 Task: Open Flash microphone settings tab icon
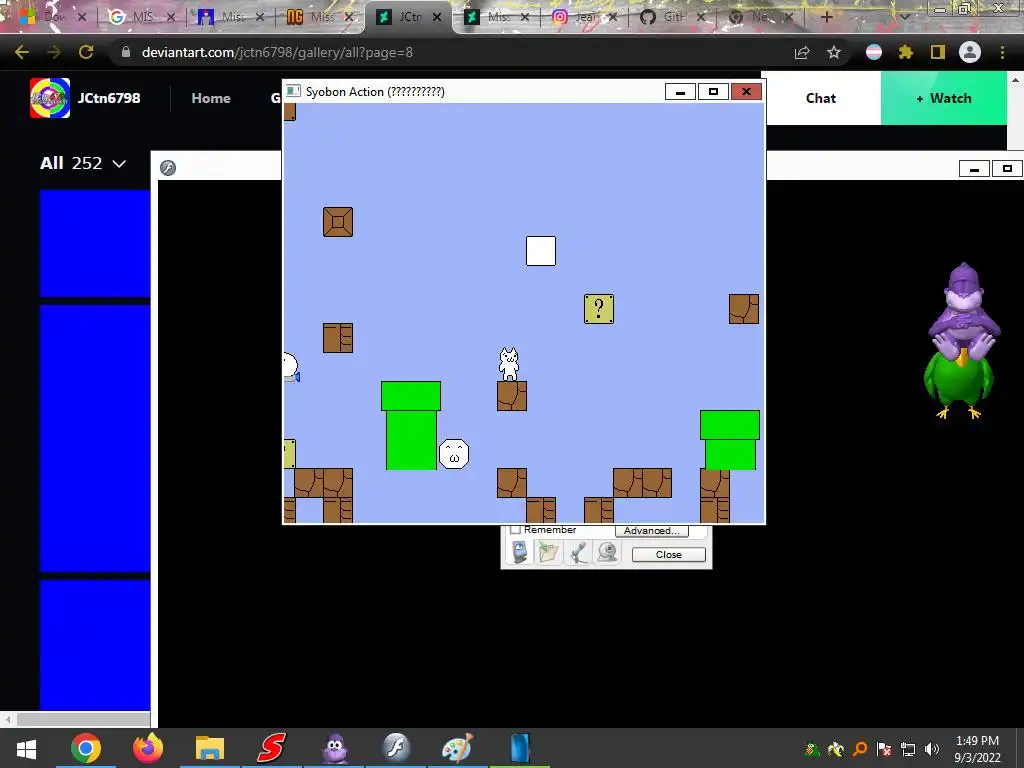[577, 552]
